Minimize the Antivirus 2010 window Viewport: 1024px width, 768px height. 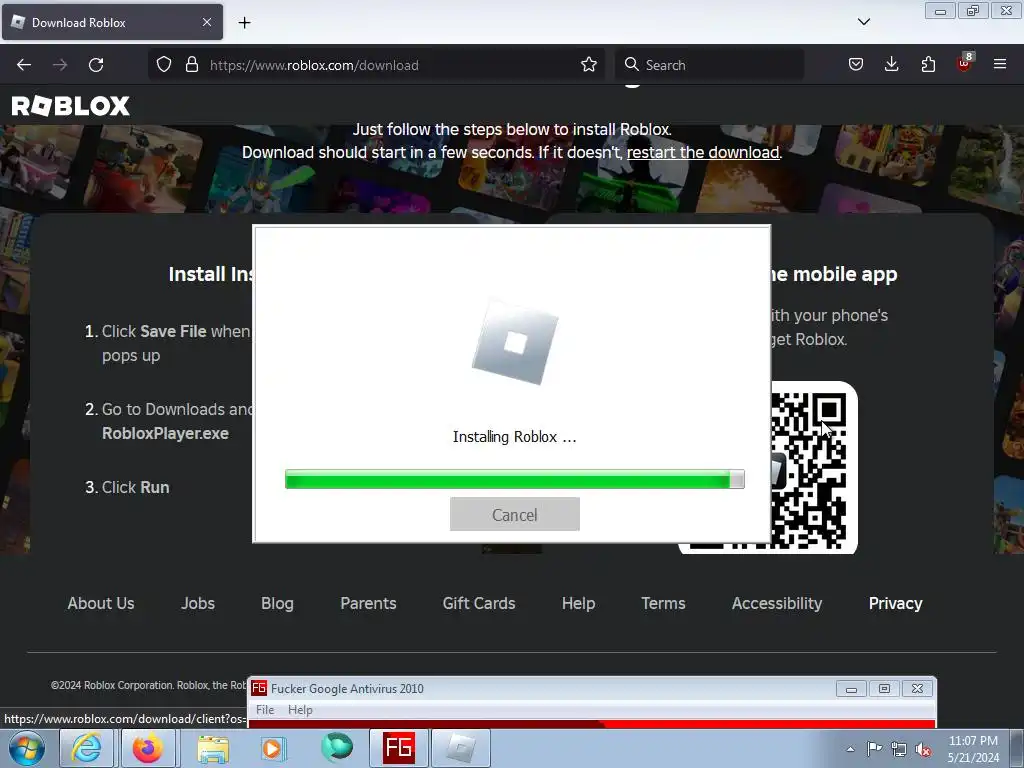click(851, 689)
